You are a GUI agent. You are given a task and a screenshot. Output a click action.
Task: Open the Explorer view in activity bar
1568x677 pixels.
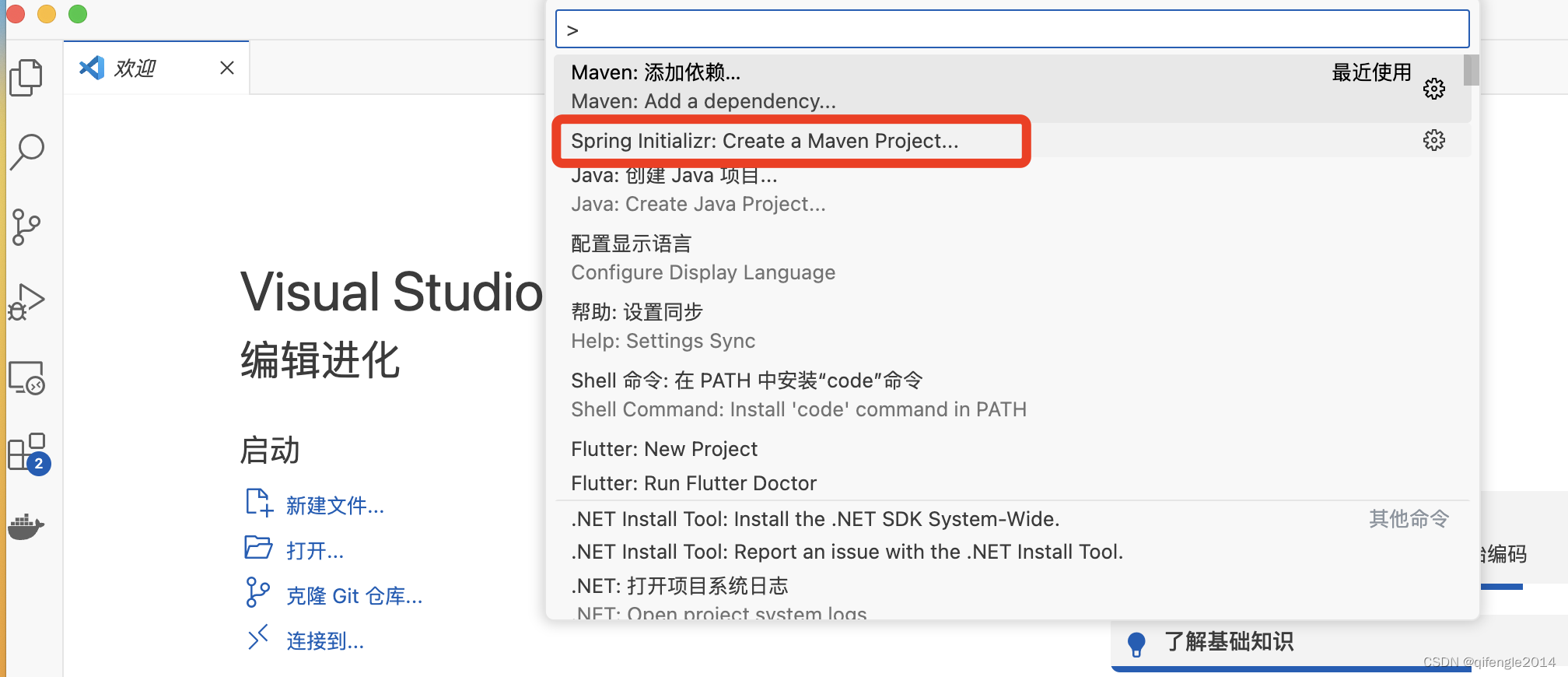[26, 77]
